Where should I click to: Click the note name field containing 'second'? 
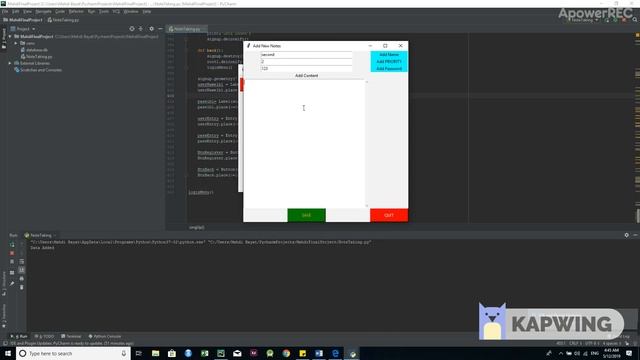coord(306,54)
